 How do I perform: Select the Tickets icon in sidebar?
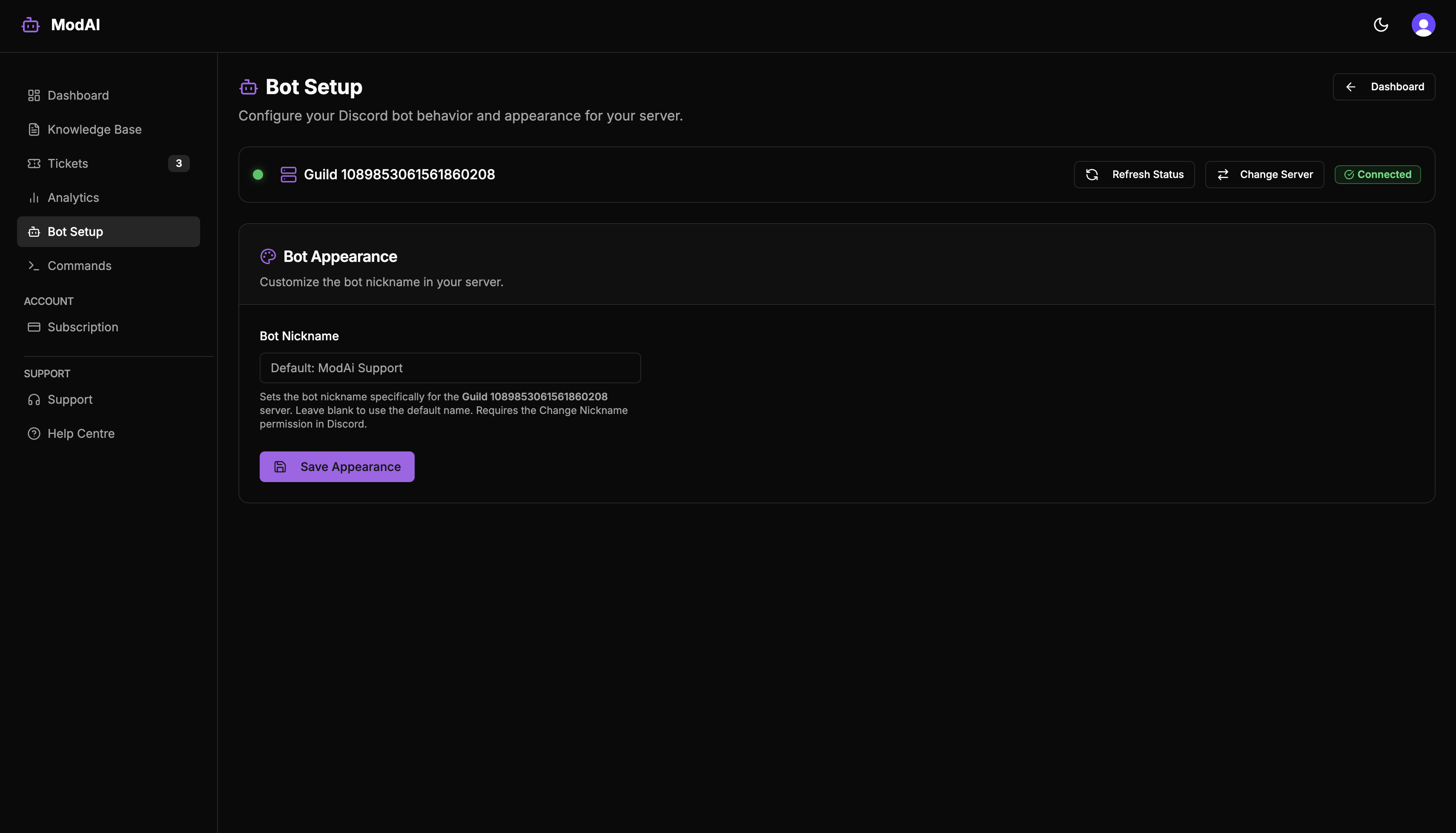click(34, 164)
